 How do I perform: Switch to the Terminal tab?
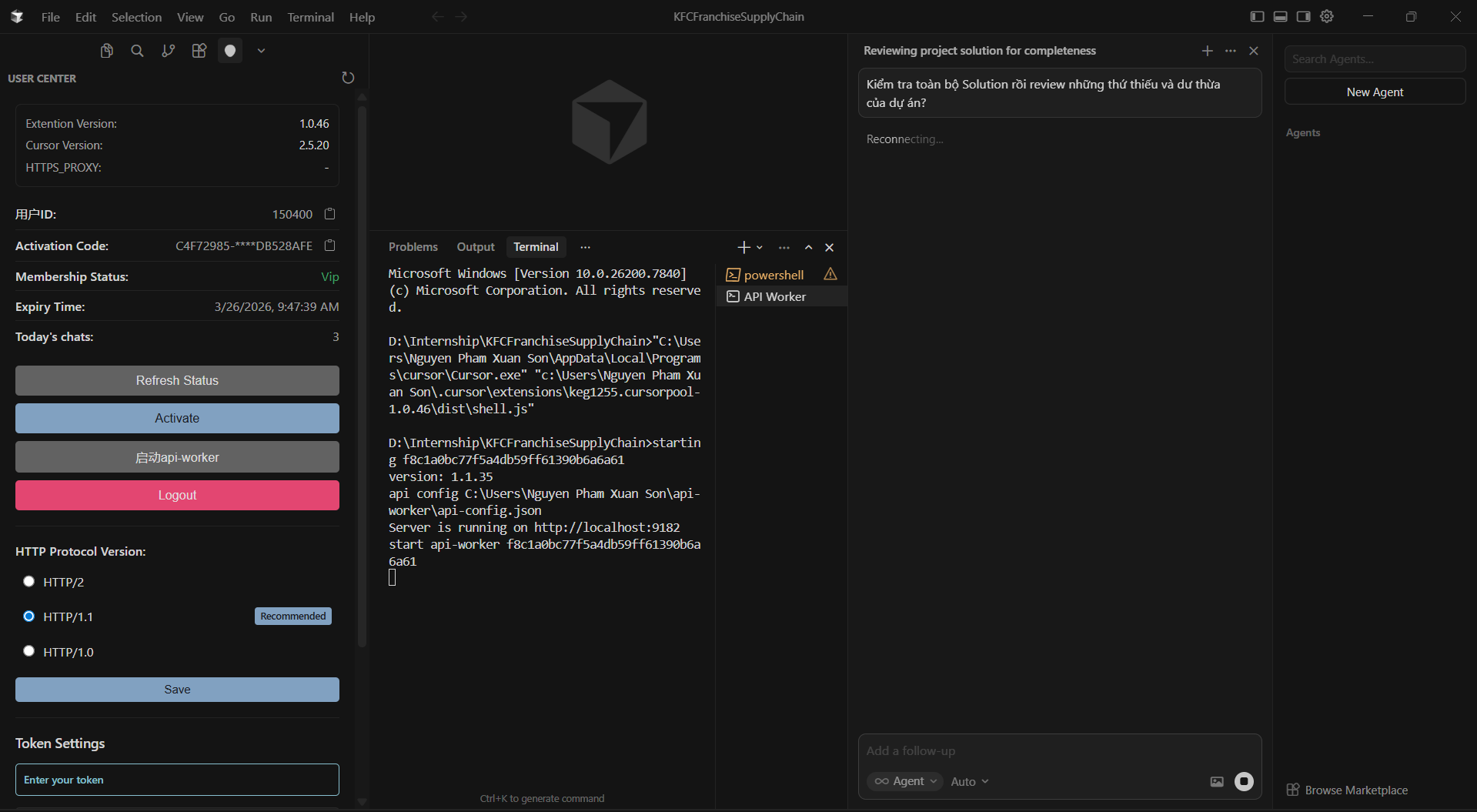536,247
